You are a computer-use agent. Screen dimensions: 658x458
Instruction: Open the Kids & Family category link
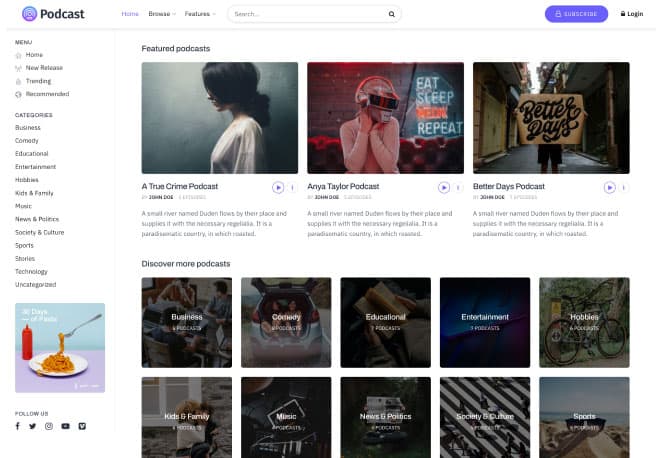point(34,192)
